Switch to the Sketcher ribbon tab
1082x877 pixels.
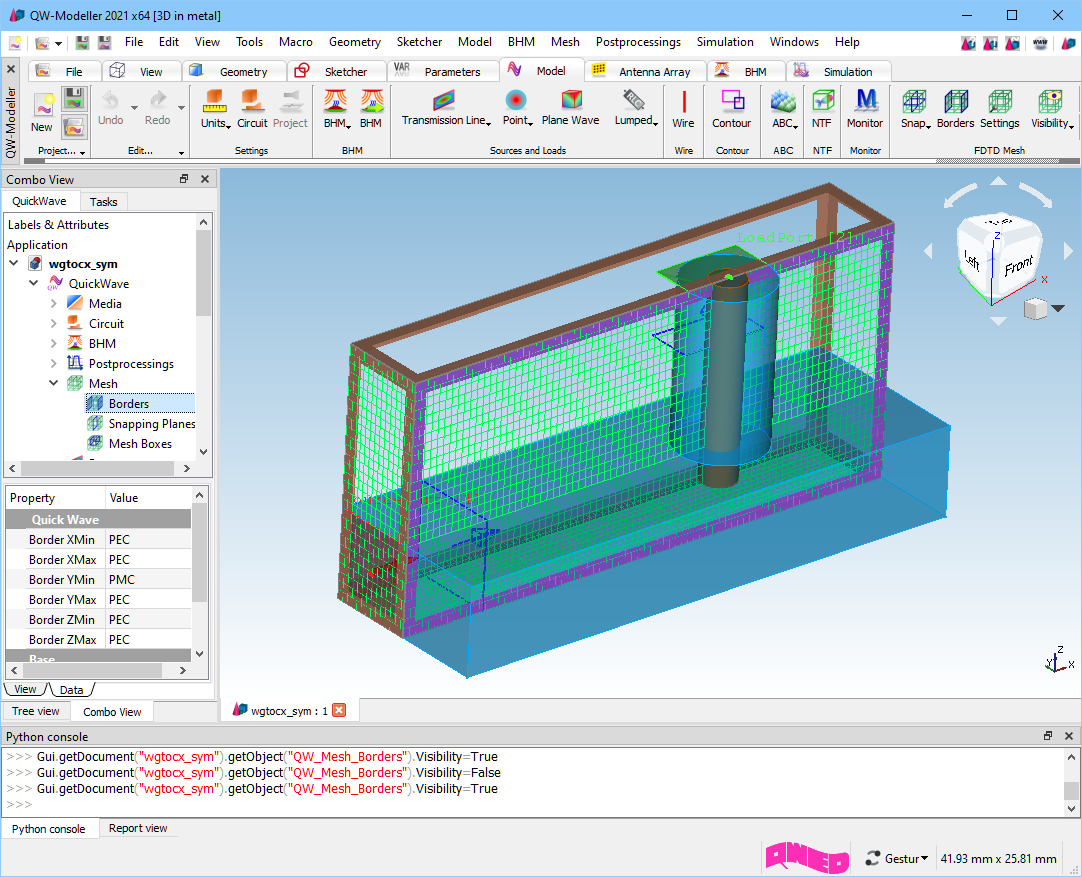(336, 72)
